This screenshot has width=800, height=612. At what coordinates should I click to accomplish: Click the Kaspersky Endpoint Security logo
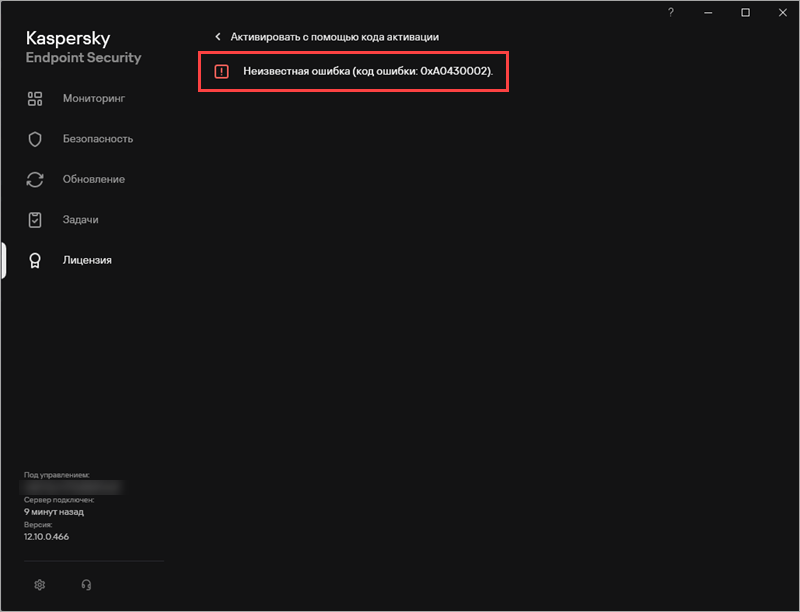coord(84,47)
